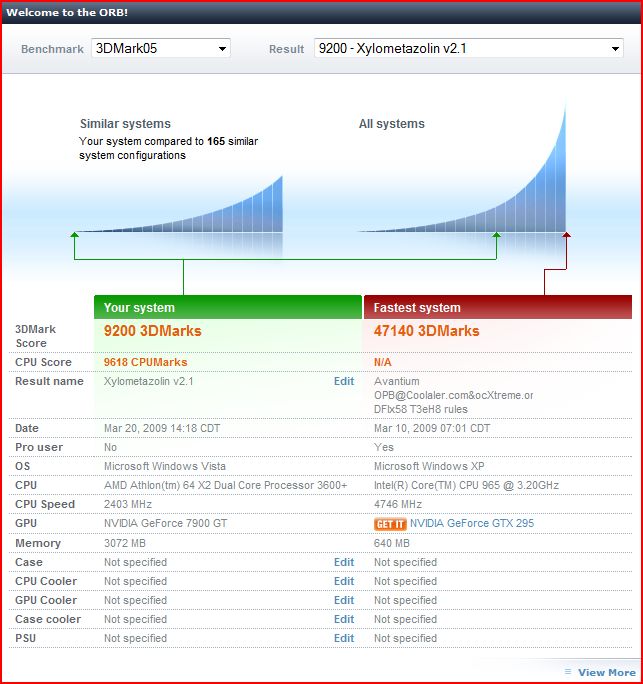Click the 4746 MHz CPU speed value
Viewport: 643px width, 684px height.
tap(398, 505)
